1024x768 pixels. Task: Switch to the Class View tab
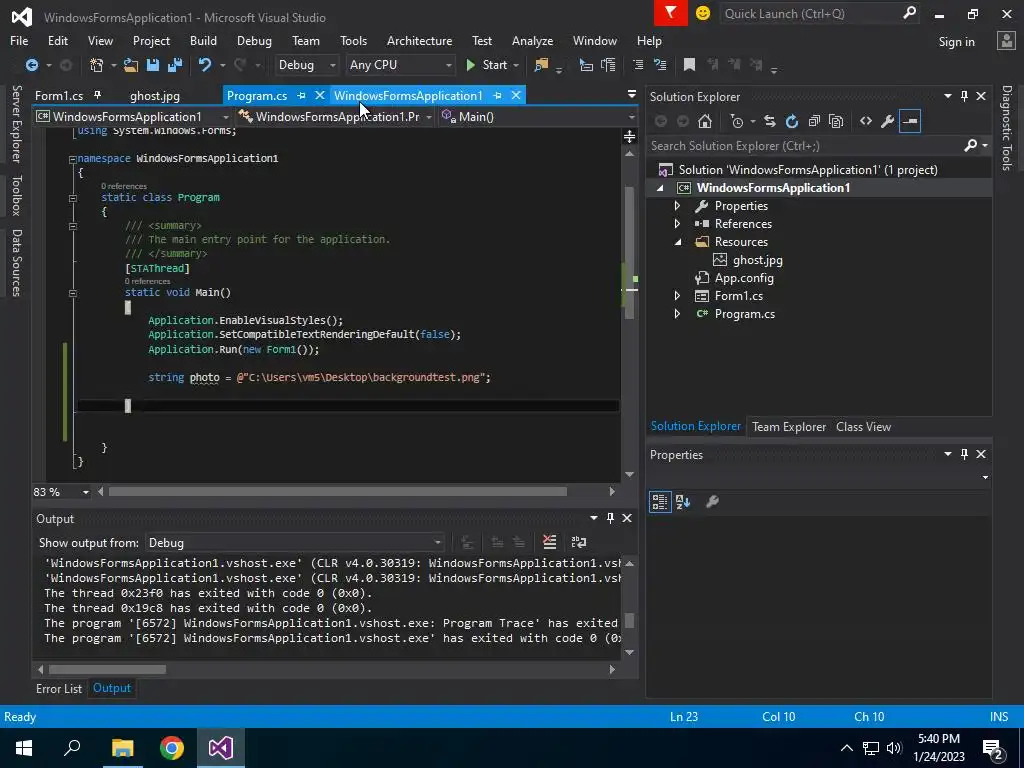[x=863, y=426]
